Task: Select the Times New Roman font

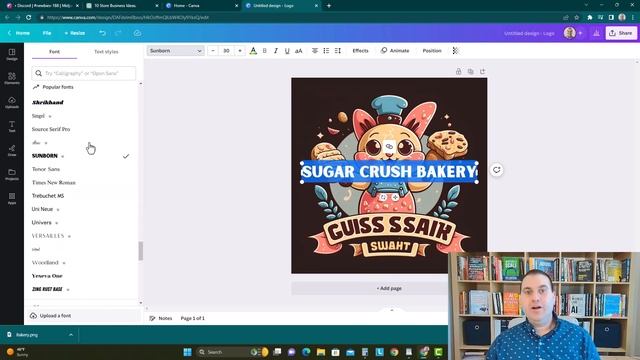Action: [53, 182]
